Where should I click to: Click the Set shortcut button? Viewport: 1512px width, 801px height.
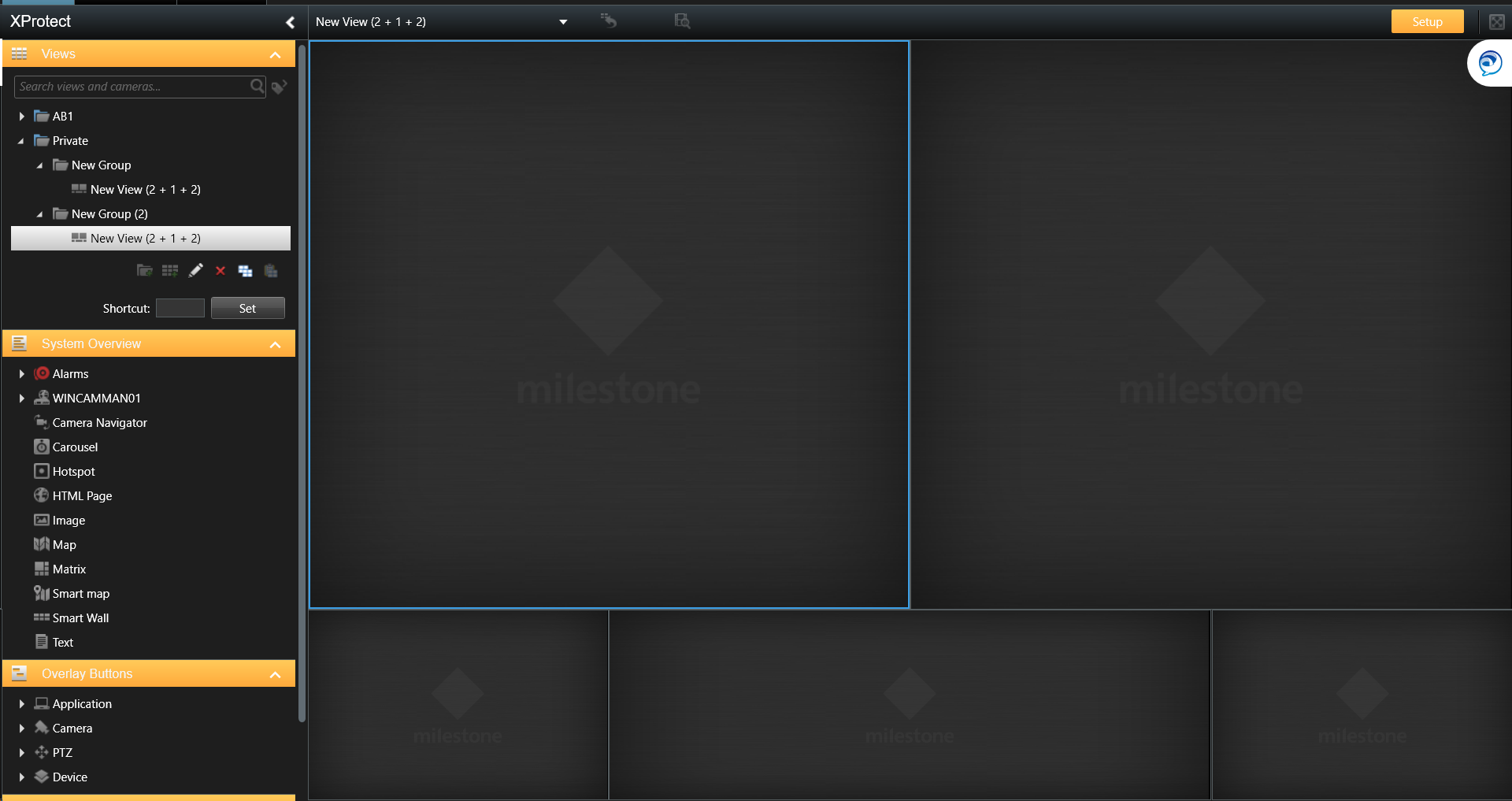(247, 308)
